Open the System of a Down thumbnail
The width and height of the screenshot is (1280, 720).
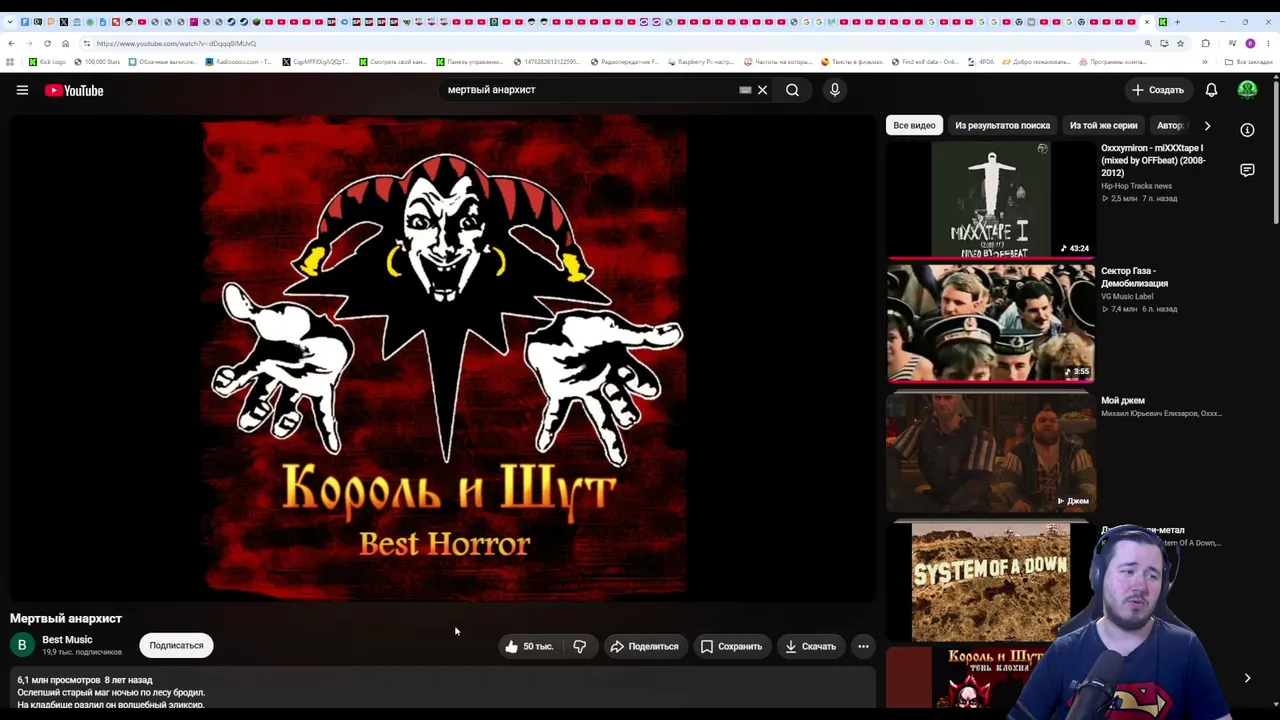click(x=991, y=581)
